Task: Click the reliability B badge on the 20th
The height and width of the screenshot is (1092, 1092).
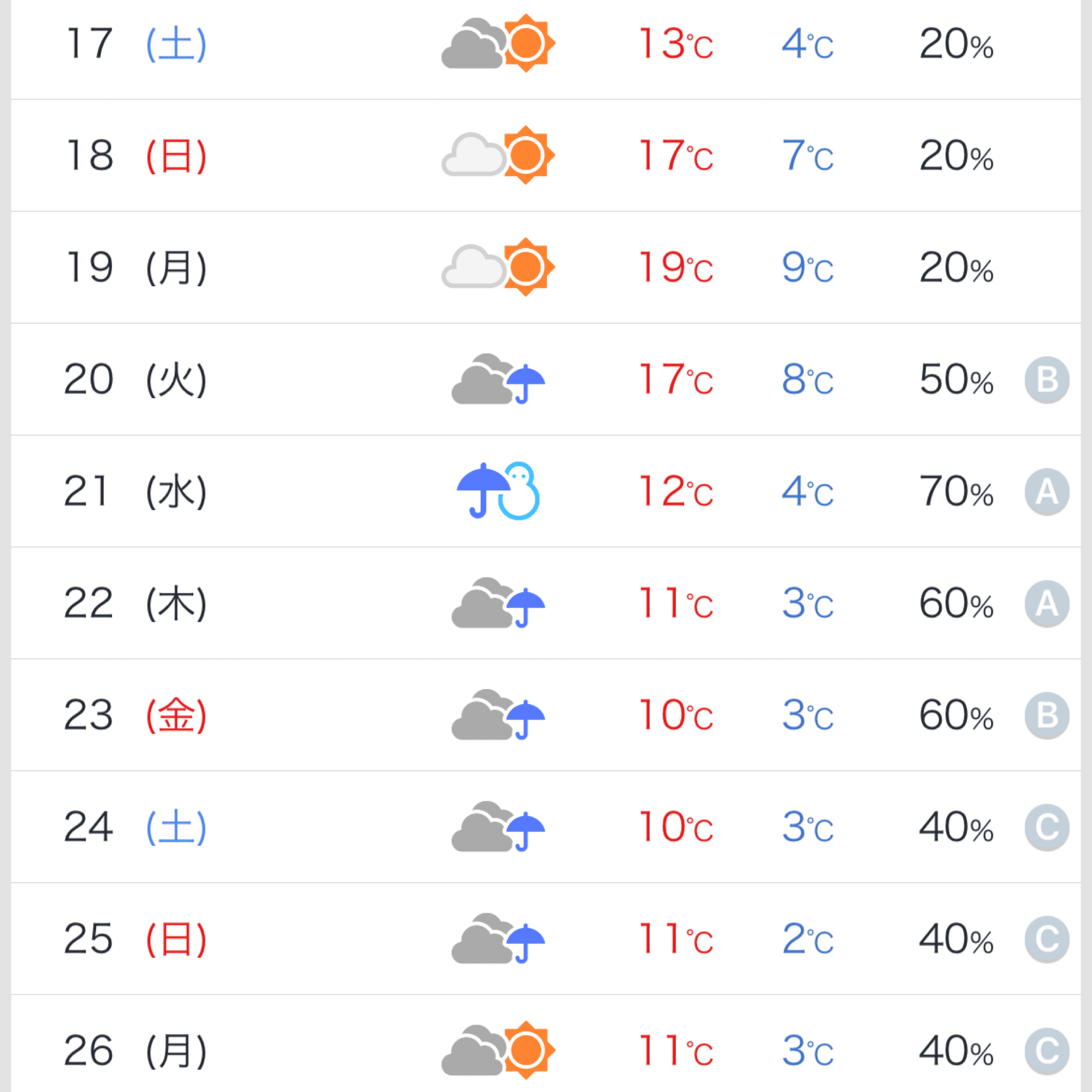Action: coord(1046,380)
